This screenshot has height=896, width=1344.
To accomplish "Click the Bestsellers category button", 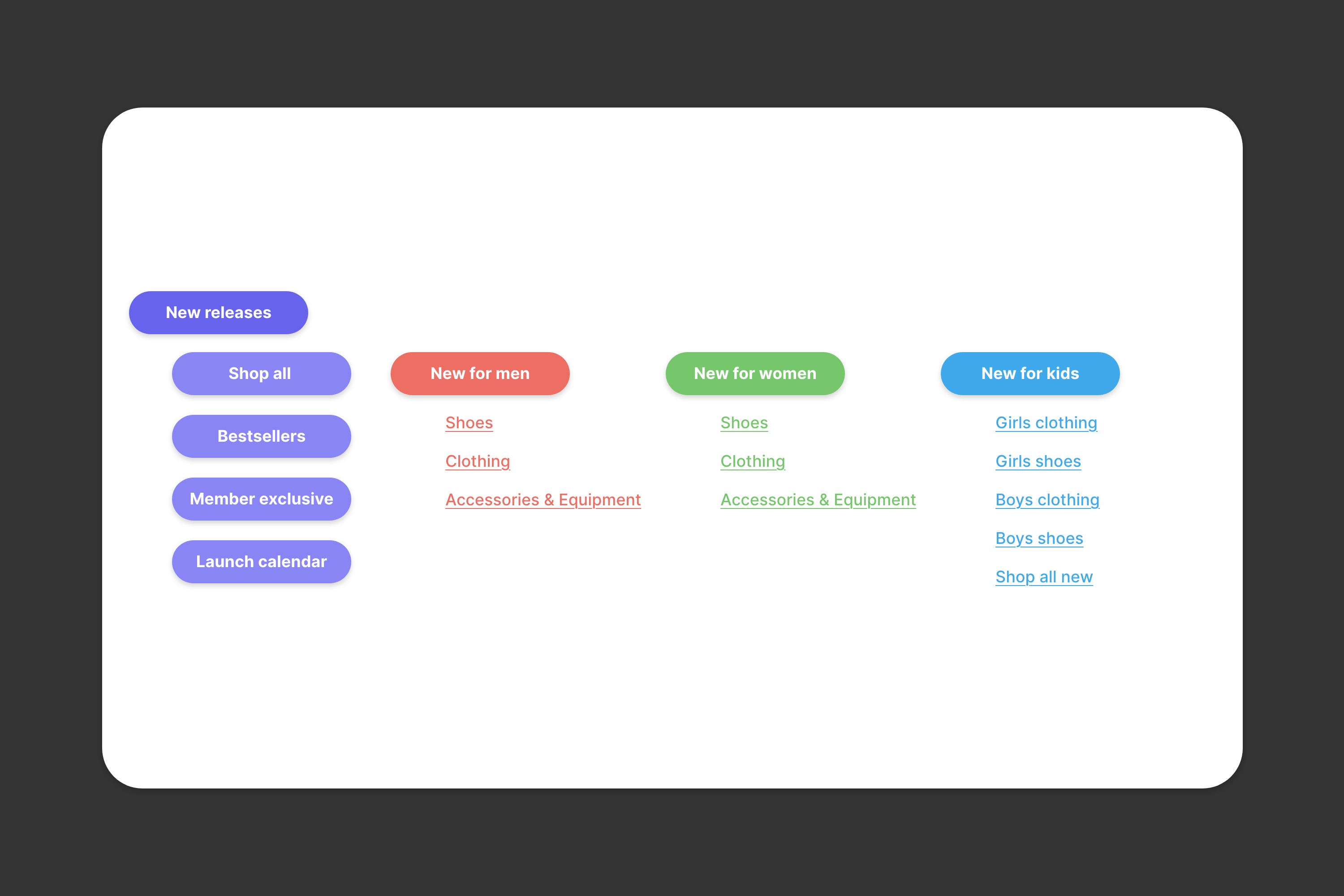I will (x=261, y=436).
